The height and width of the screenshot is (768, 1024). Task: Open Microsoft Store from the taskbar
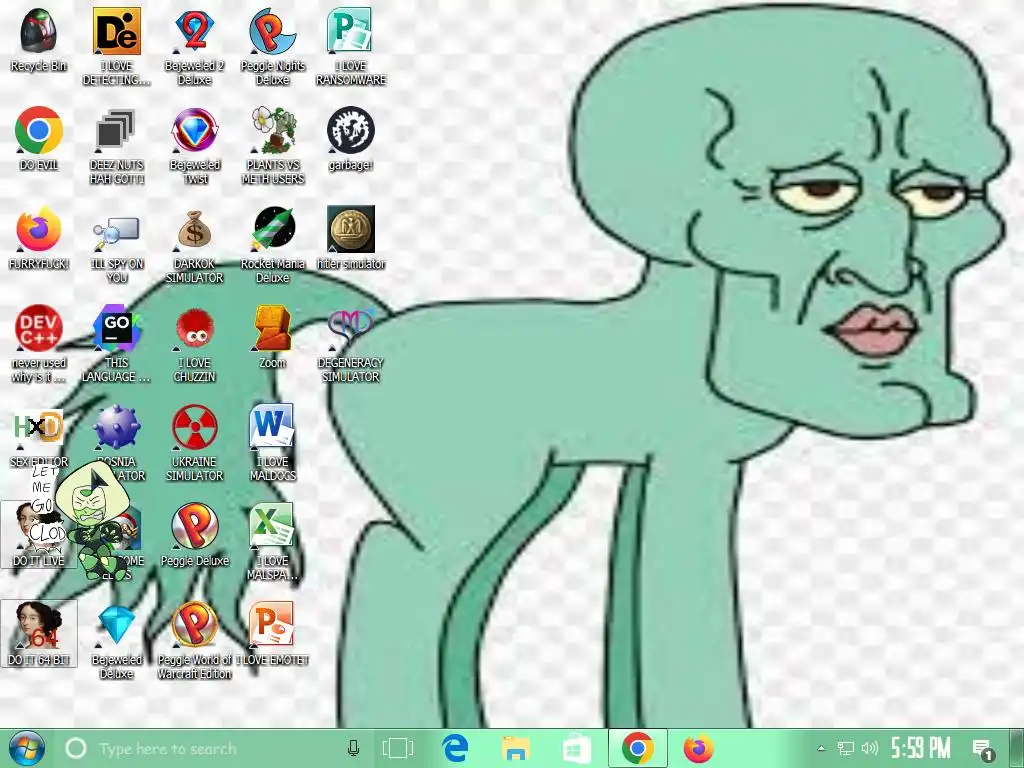pos(576,748)
